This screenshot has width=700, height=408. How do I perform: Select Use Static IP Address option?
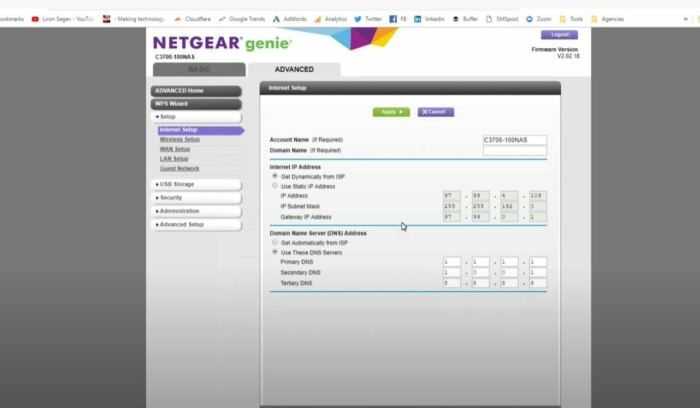pos(275,186)
